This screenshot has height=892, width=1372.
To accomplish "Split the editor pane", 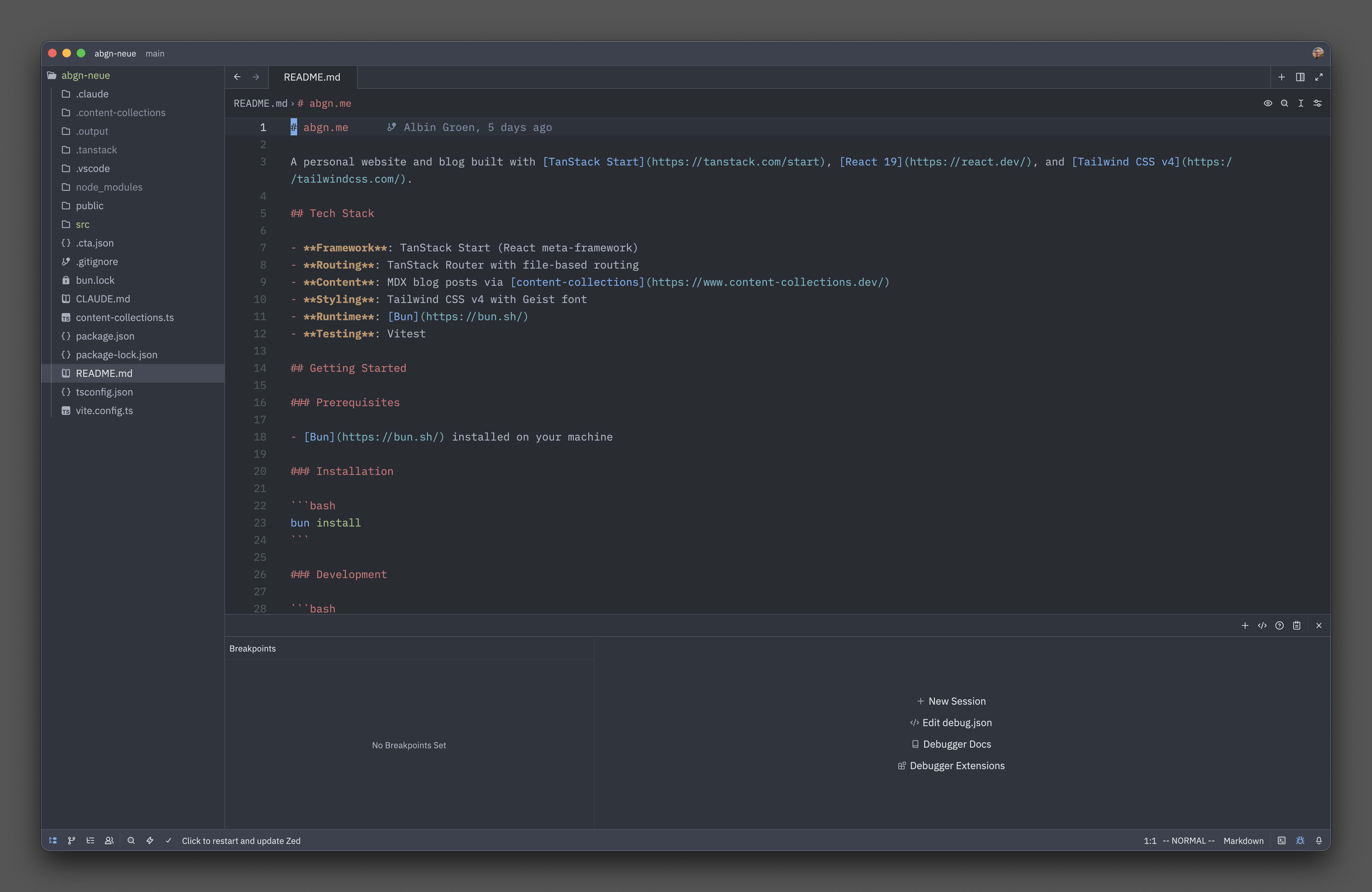I will coord(1300,77).
